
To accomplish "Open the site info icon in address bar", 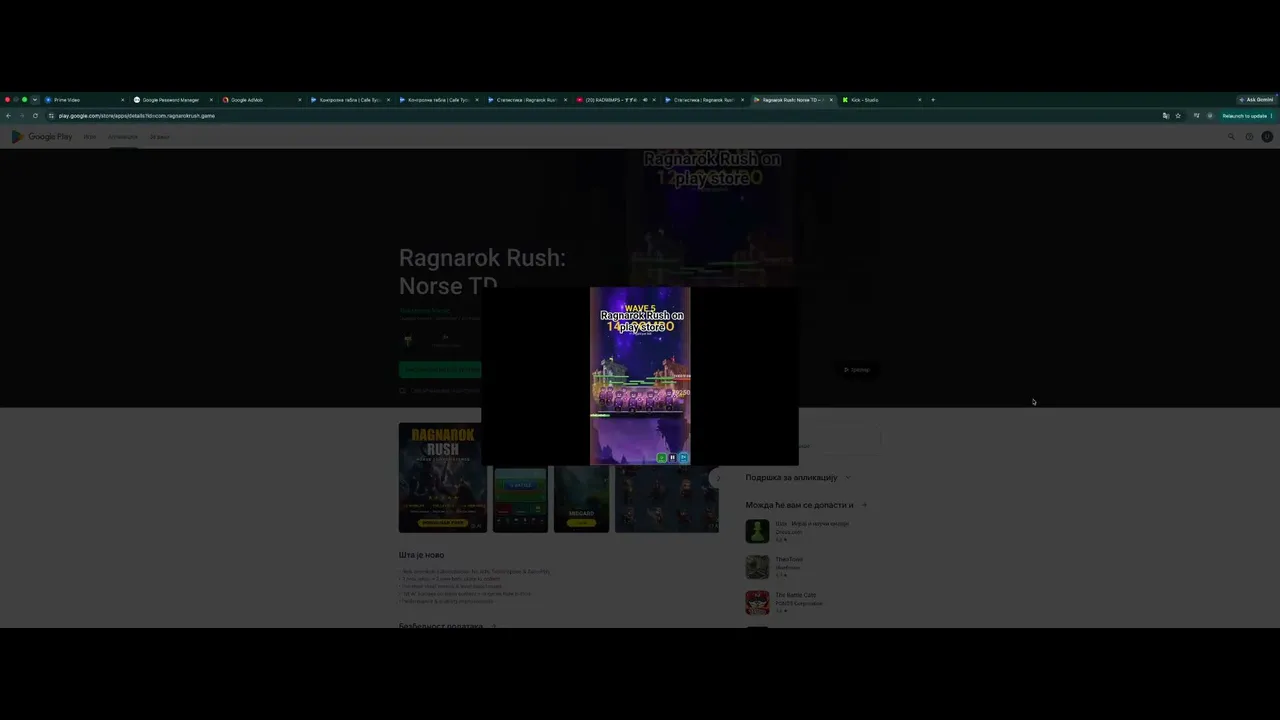I will 50,116.
